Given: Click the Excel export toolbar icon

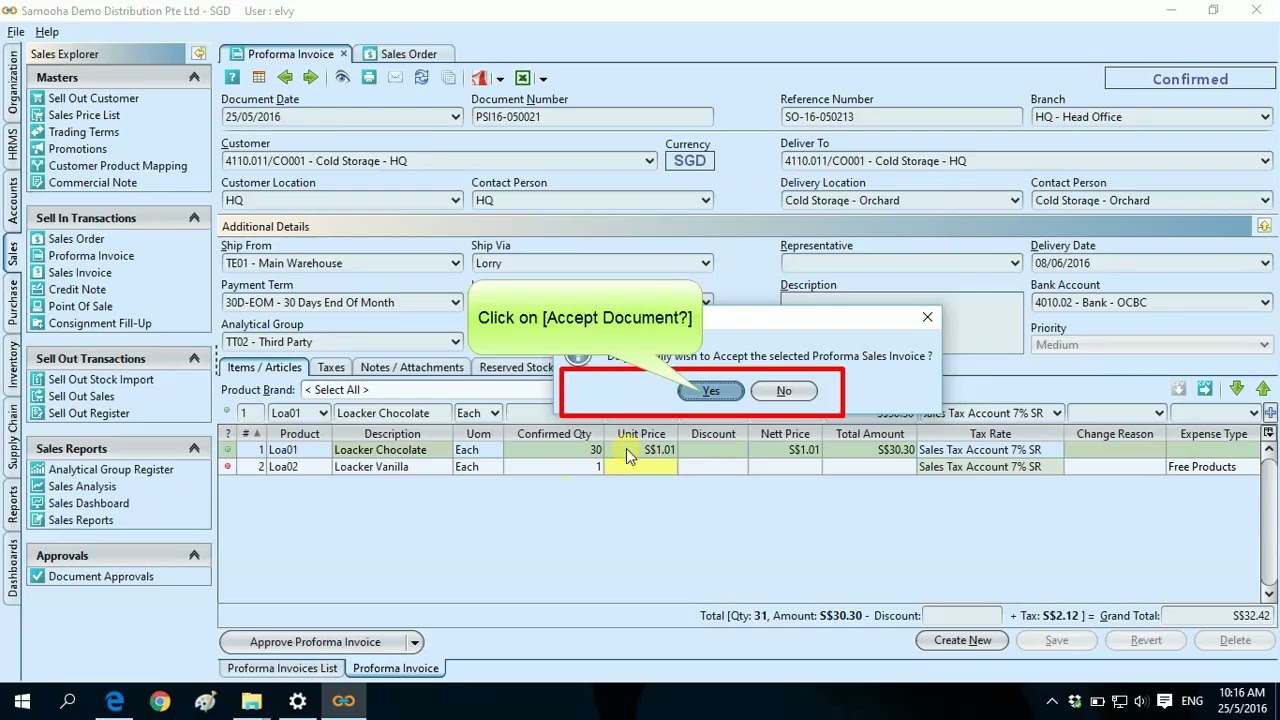Looking at the screenshot, I should [522, 78].
